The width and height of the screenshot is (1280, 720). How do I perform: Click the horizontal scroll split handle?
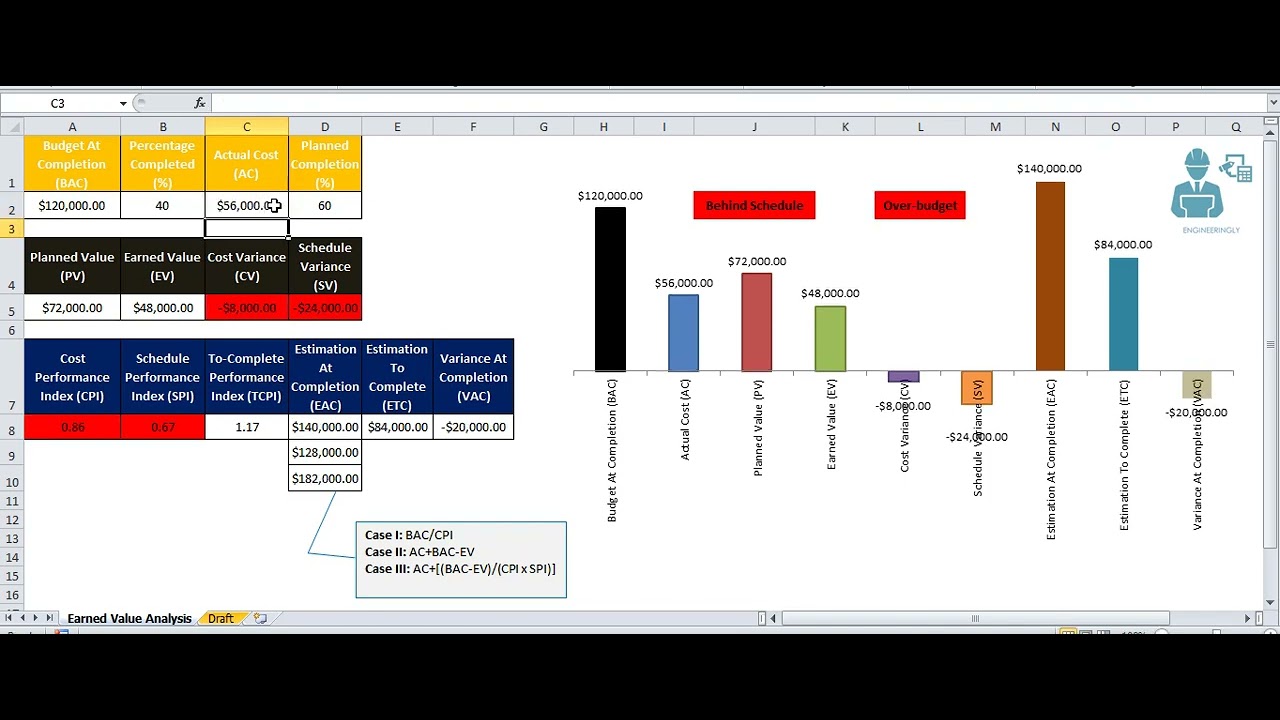pos(762,618)
